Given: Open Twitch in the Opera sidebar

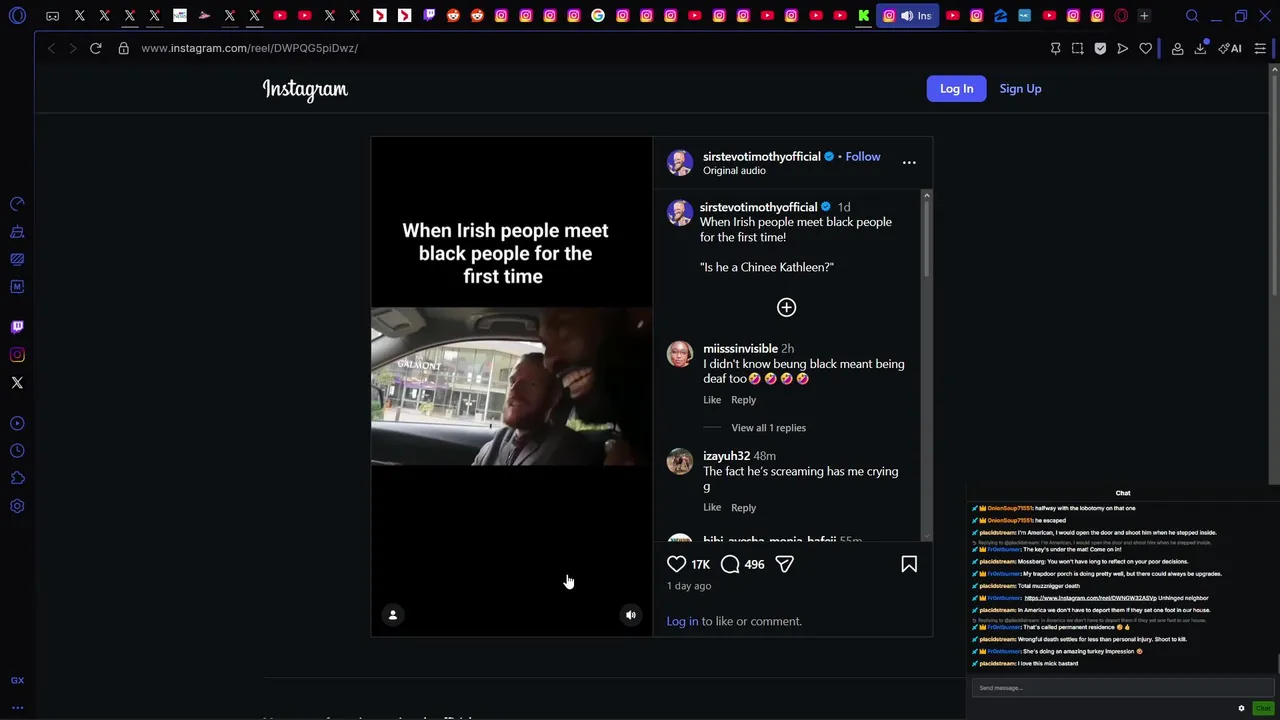Looking at the screenshot, I should [x=17, y=327].
